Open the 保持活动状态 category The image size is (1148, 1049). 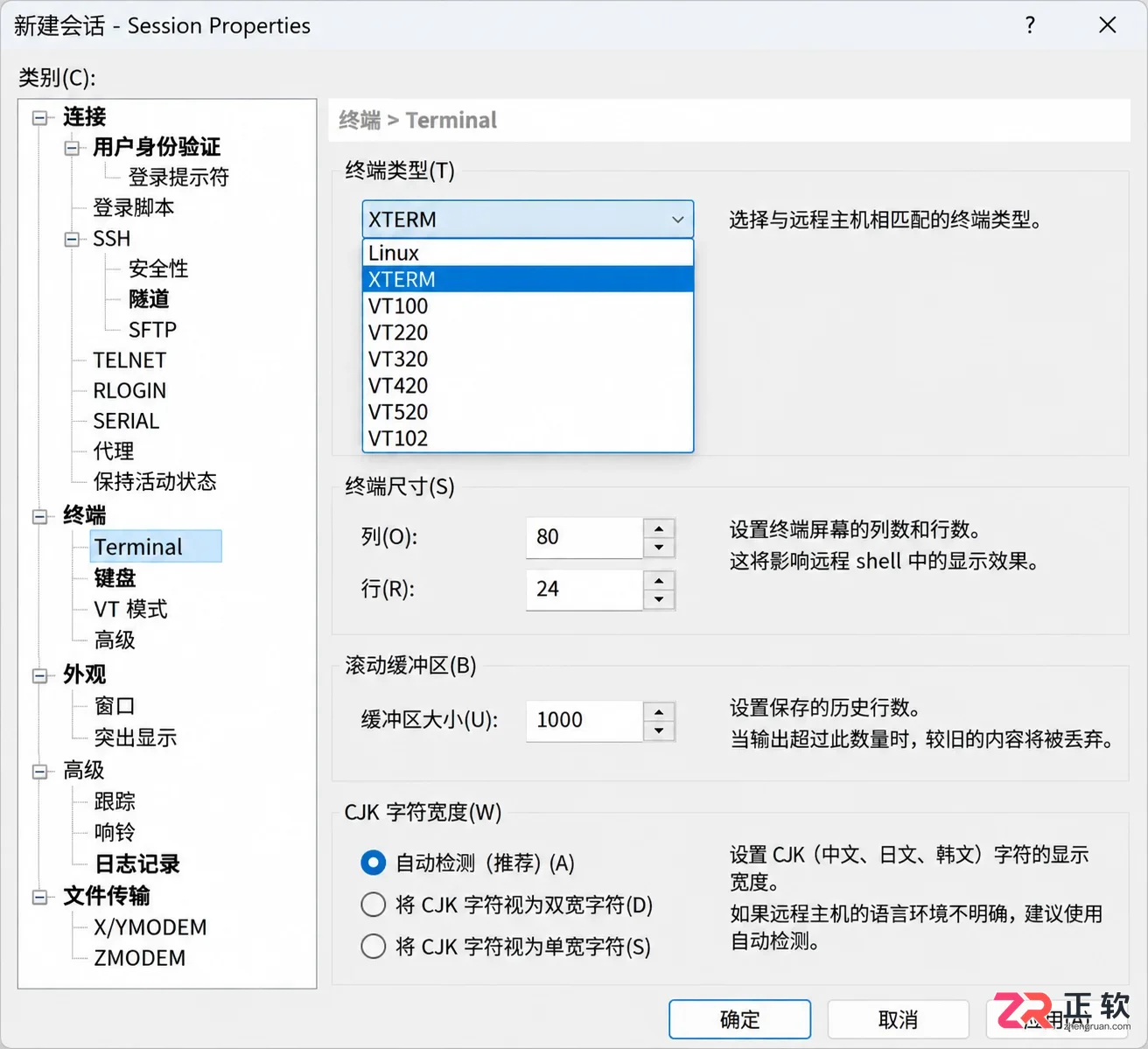155,482
